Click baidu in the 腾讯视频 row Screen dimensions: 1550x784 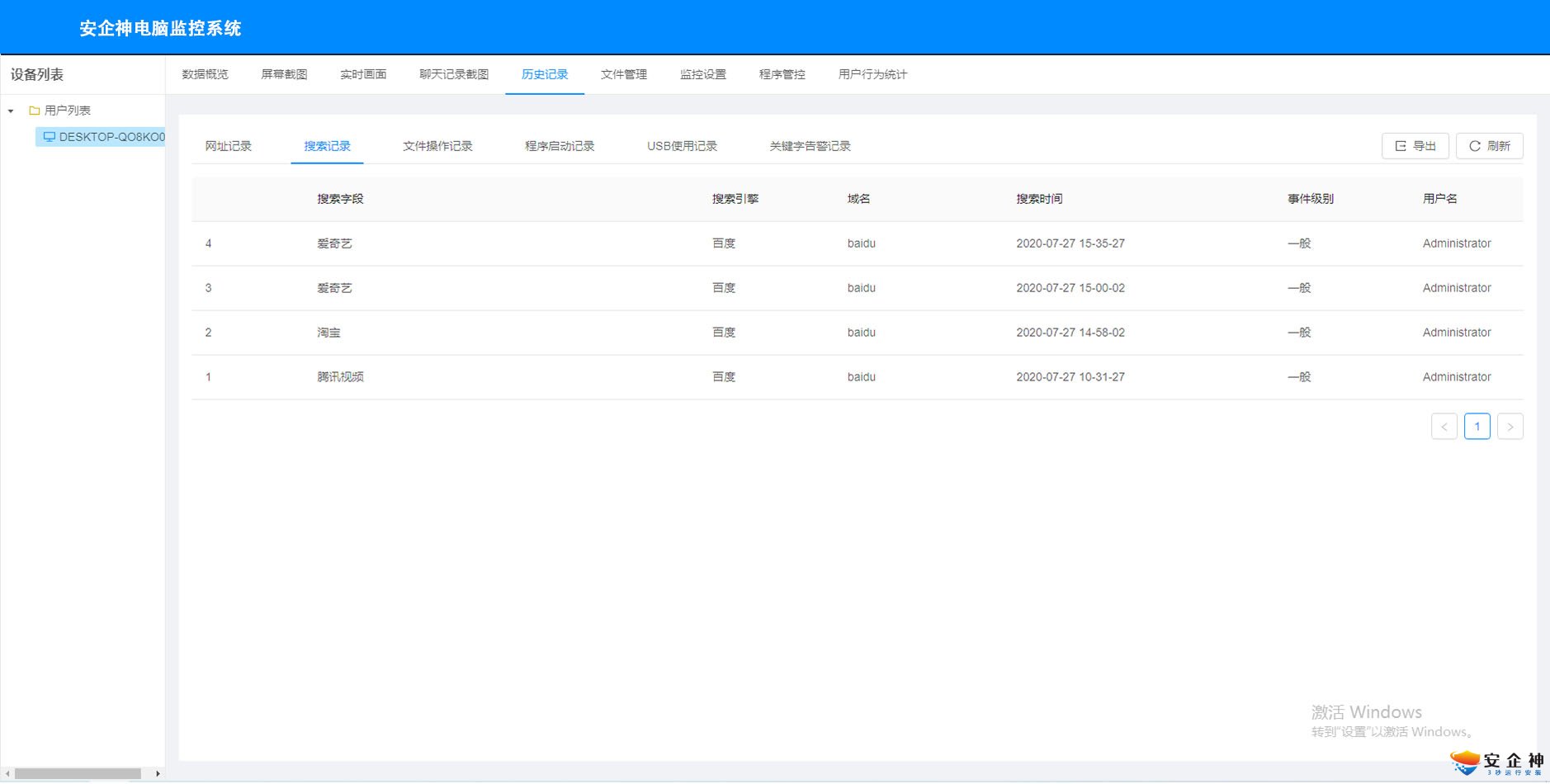tap(862, 377)
